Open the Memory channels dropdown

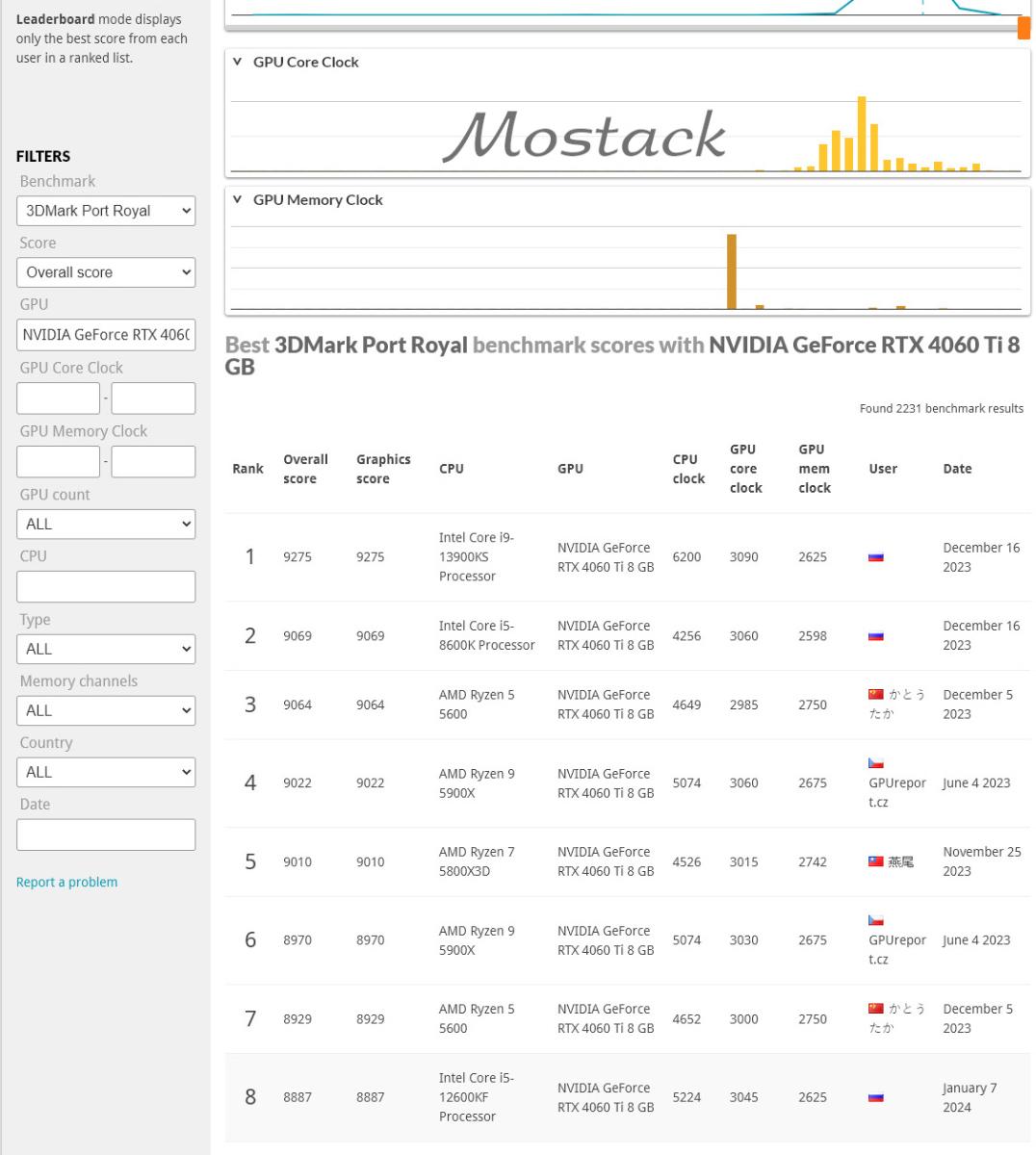click(106, 710)
